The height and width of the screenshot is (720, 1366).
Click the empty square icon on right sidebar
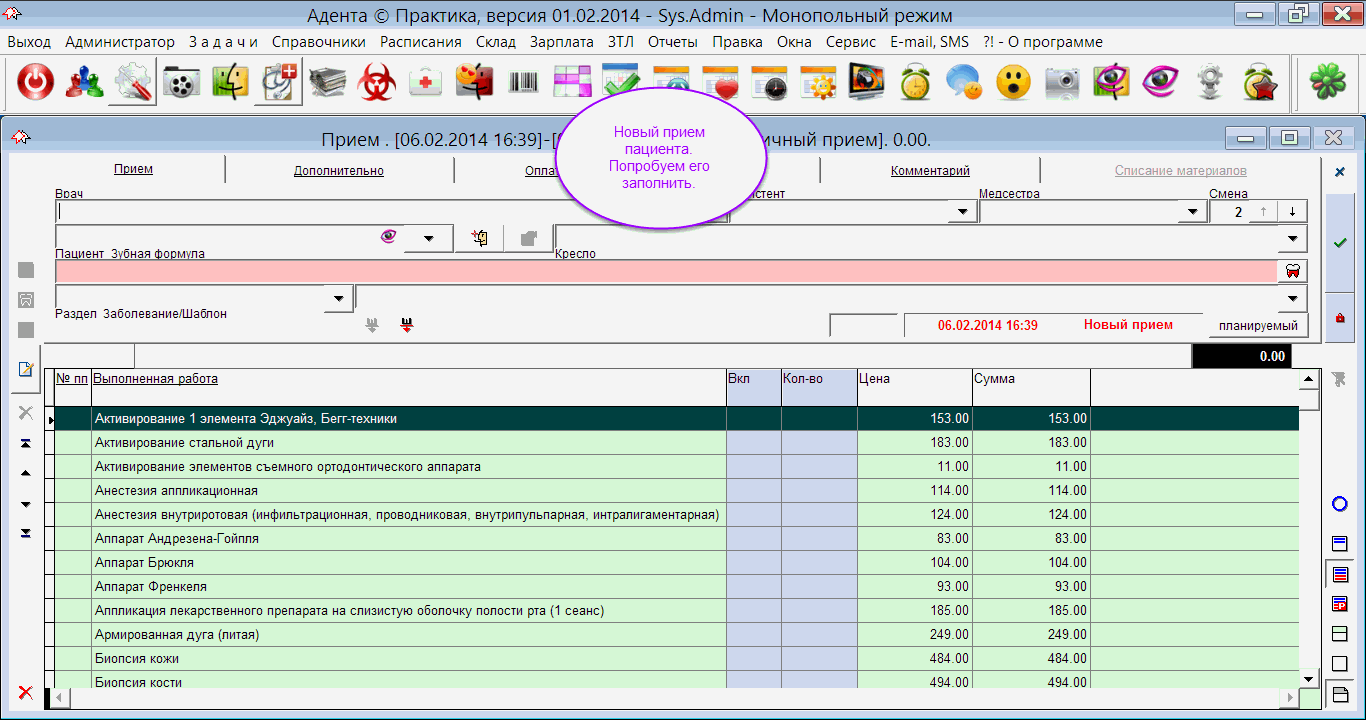(1340, 664)
